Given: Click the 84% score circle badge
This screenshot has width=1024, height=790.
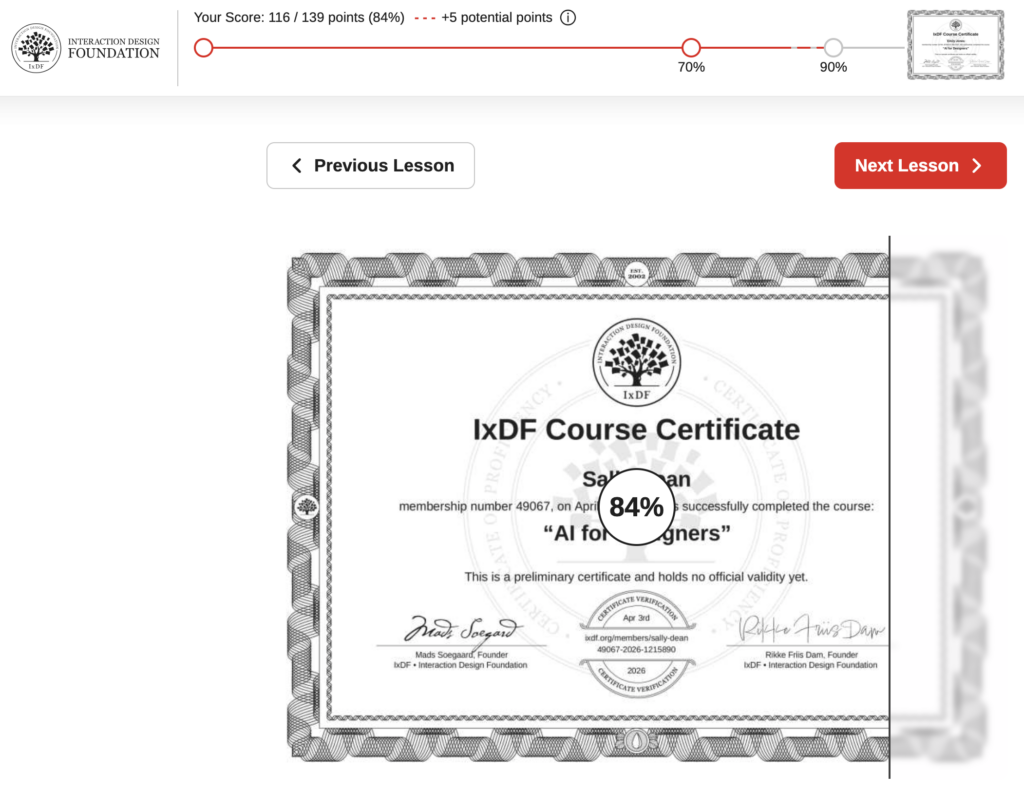Looking at the screenshot, I should 636,507.
